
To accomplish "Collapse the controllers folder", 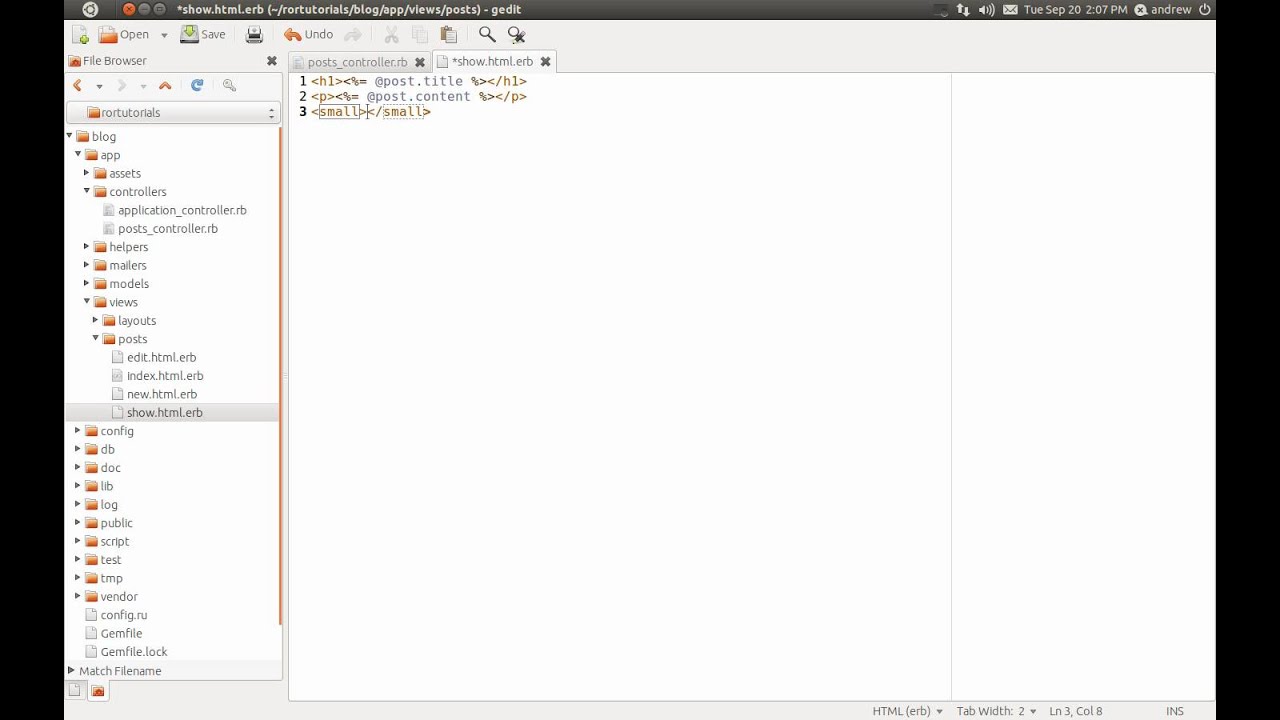I will click(87, 191).
